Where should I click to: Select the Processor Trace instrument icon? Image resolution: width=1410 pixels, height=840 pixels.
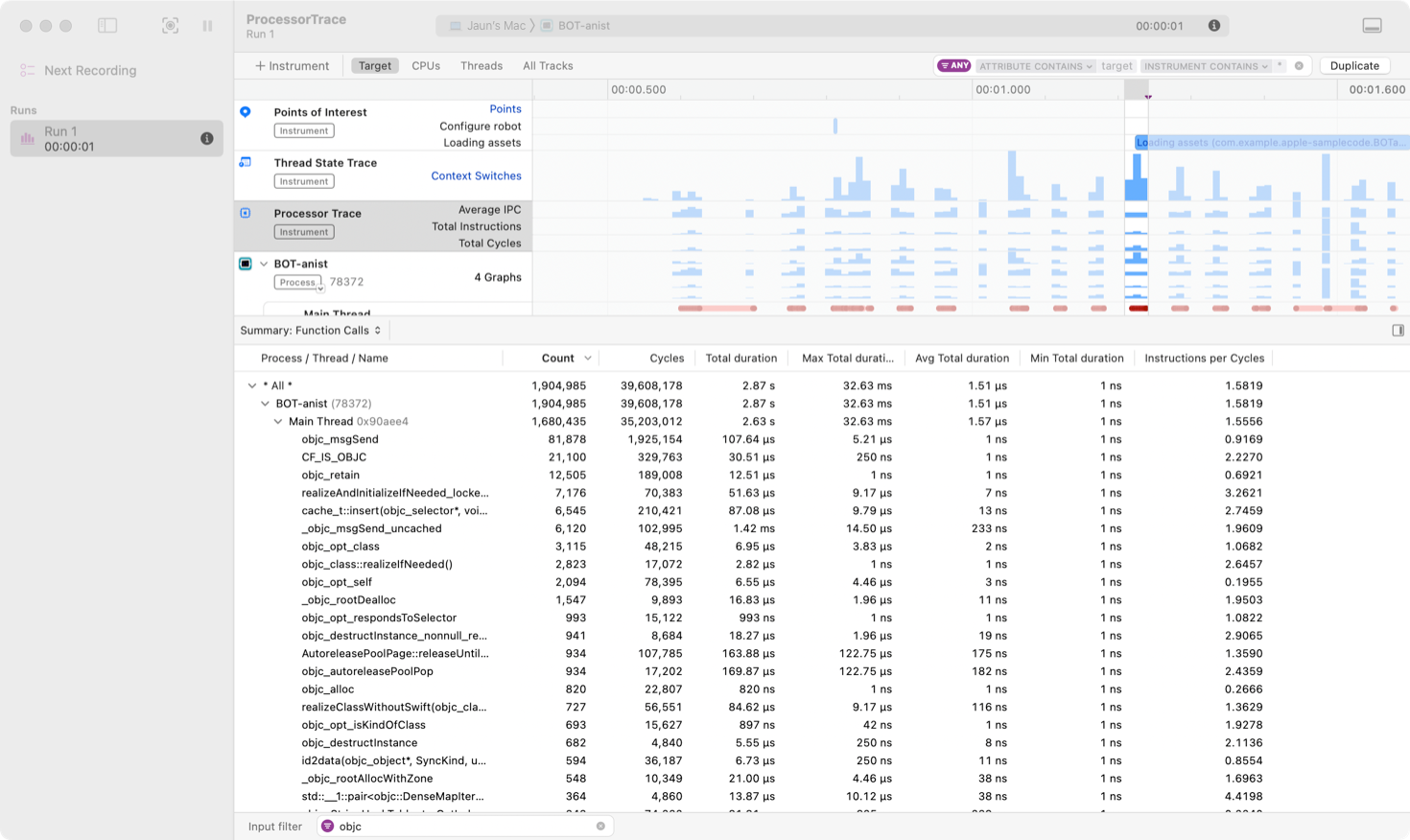[x=246, y=213]
